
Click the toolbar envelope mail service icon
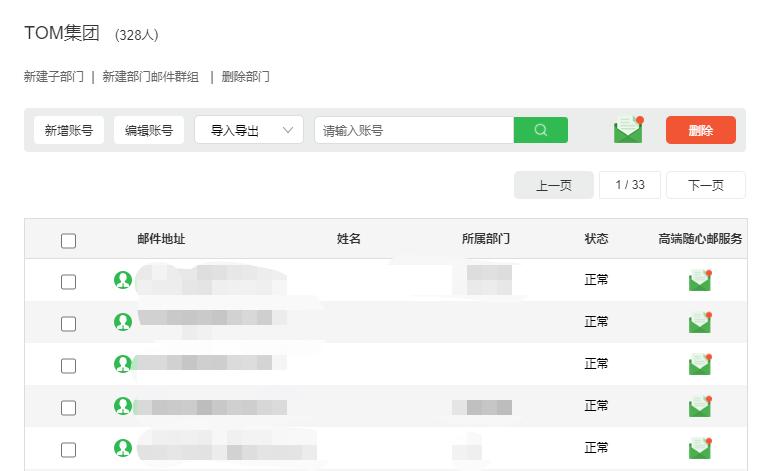629,129
